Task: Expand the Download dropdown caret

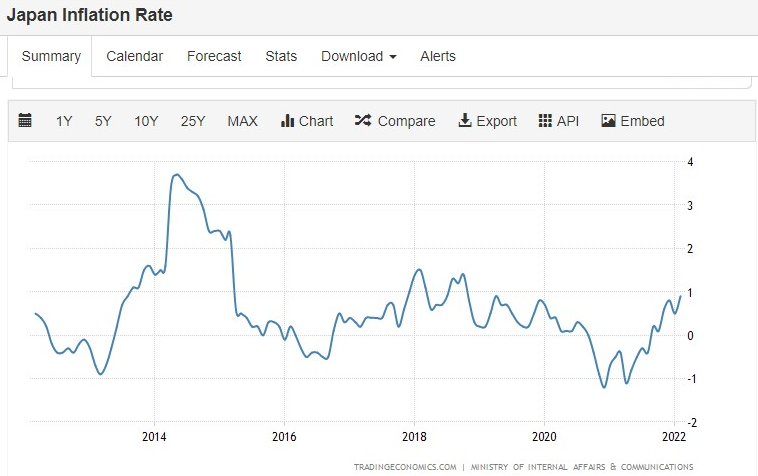Action: click(x=393, y=57)
